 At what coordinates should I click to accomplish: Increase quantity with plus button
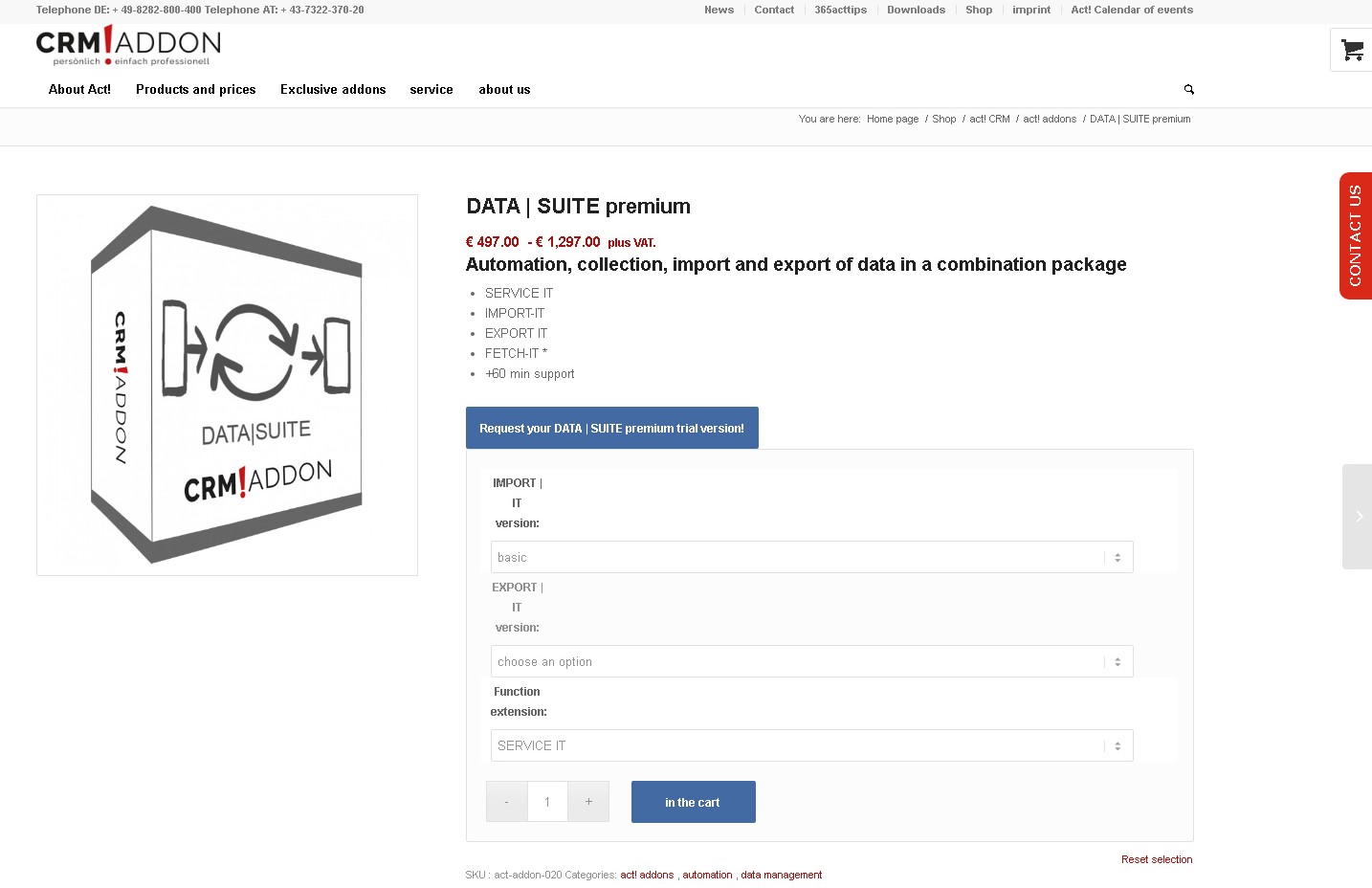pos(588,802)
